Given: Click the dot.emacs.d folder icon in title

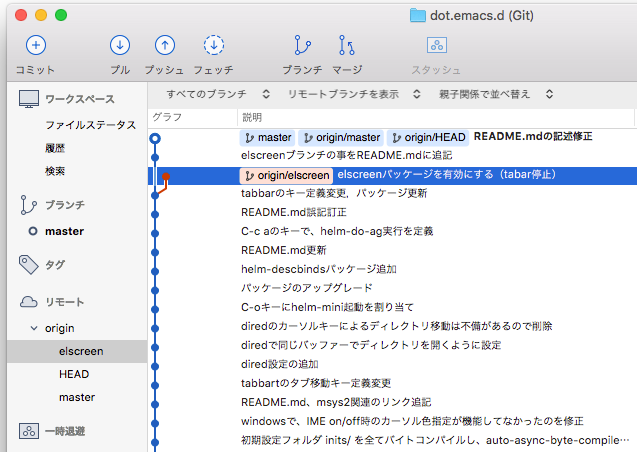Looking at the screenshot, I should [417, 15].
